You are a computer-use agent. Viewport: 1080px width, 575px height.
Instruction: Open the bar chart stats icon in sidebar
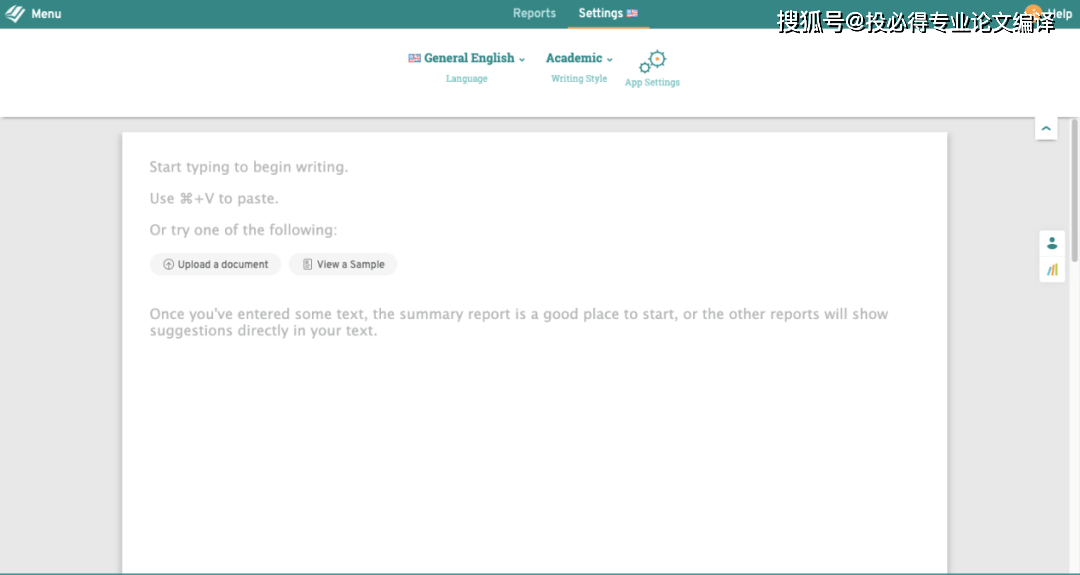coord(1052,270)
